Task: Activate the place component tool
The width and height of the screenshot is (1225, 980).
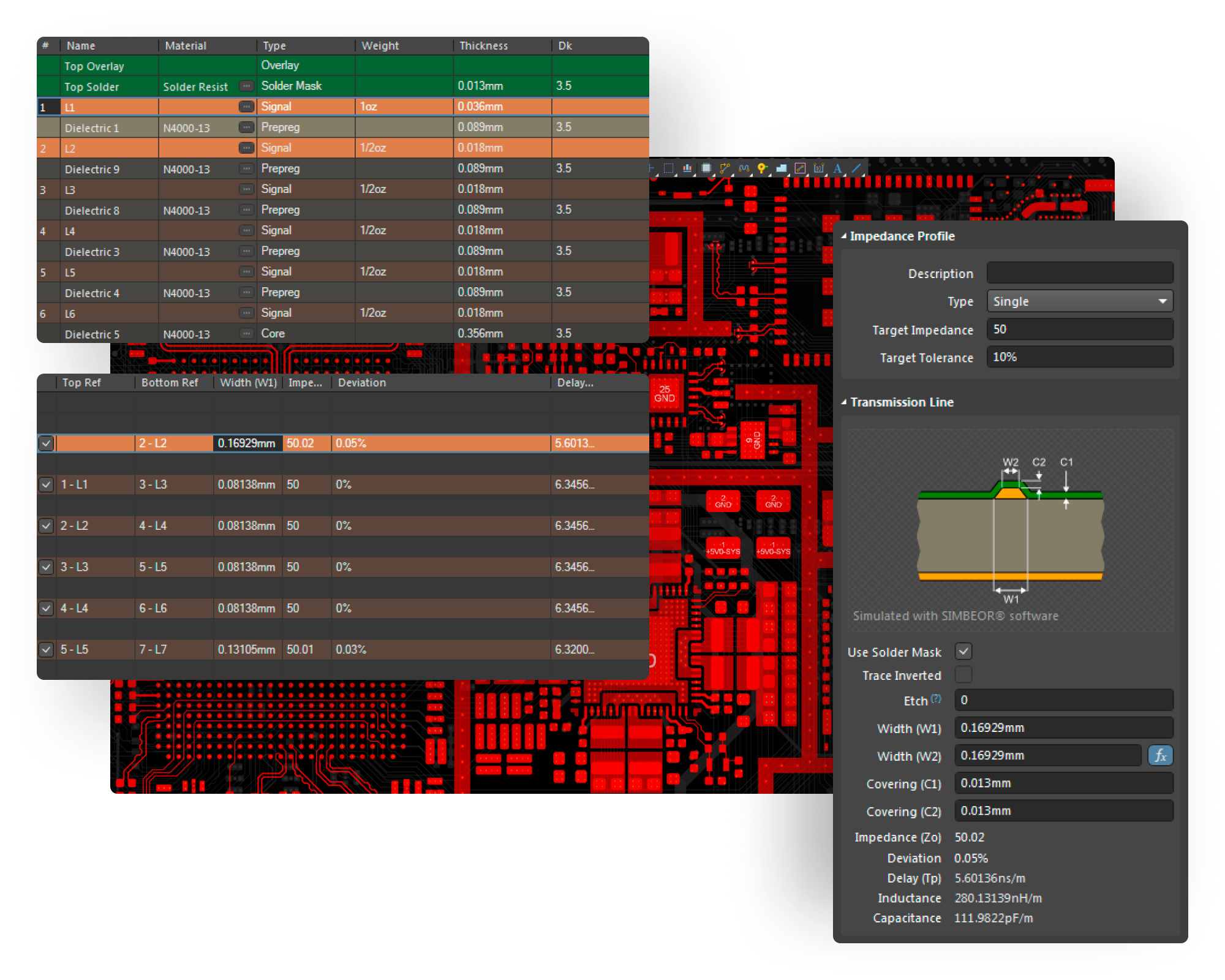Action: (x=706, y=168)
